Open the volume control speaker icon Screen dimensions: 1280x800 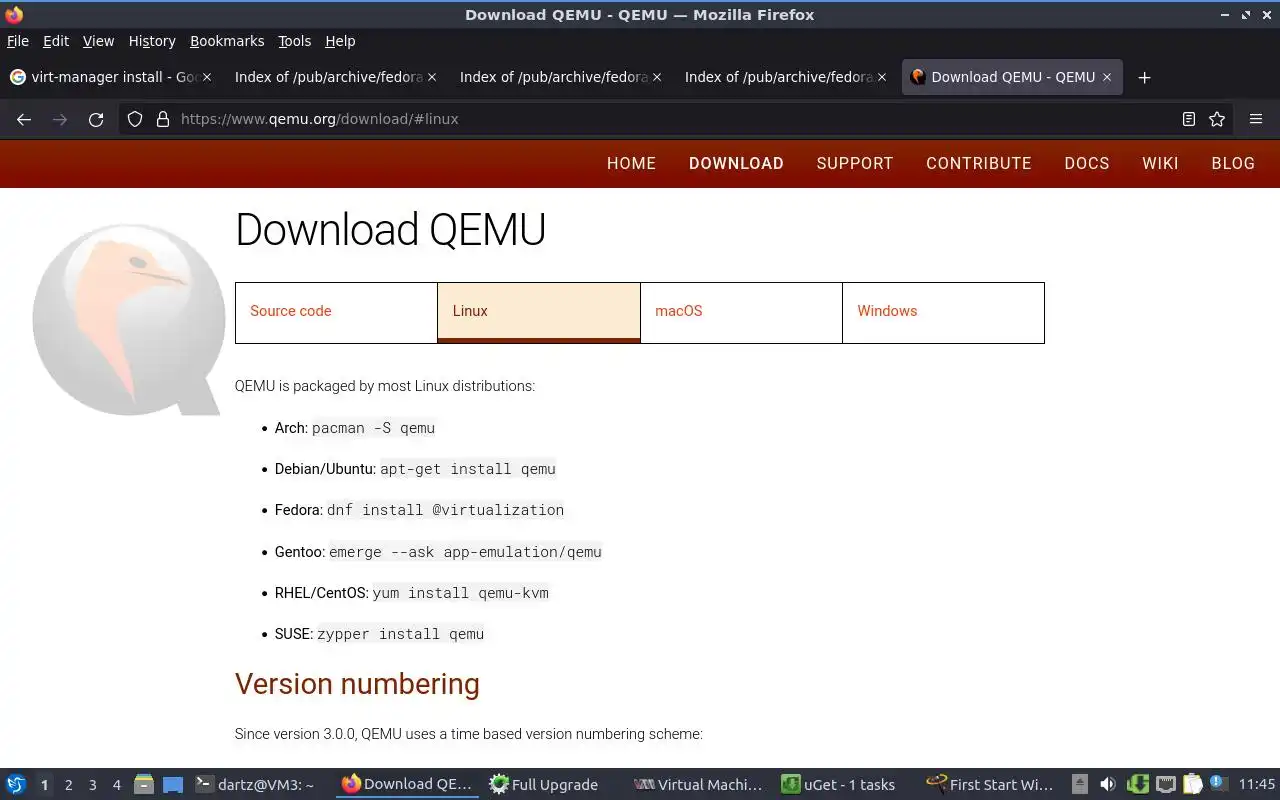point(1108,785)
